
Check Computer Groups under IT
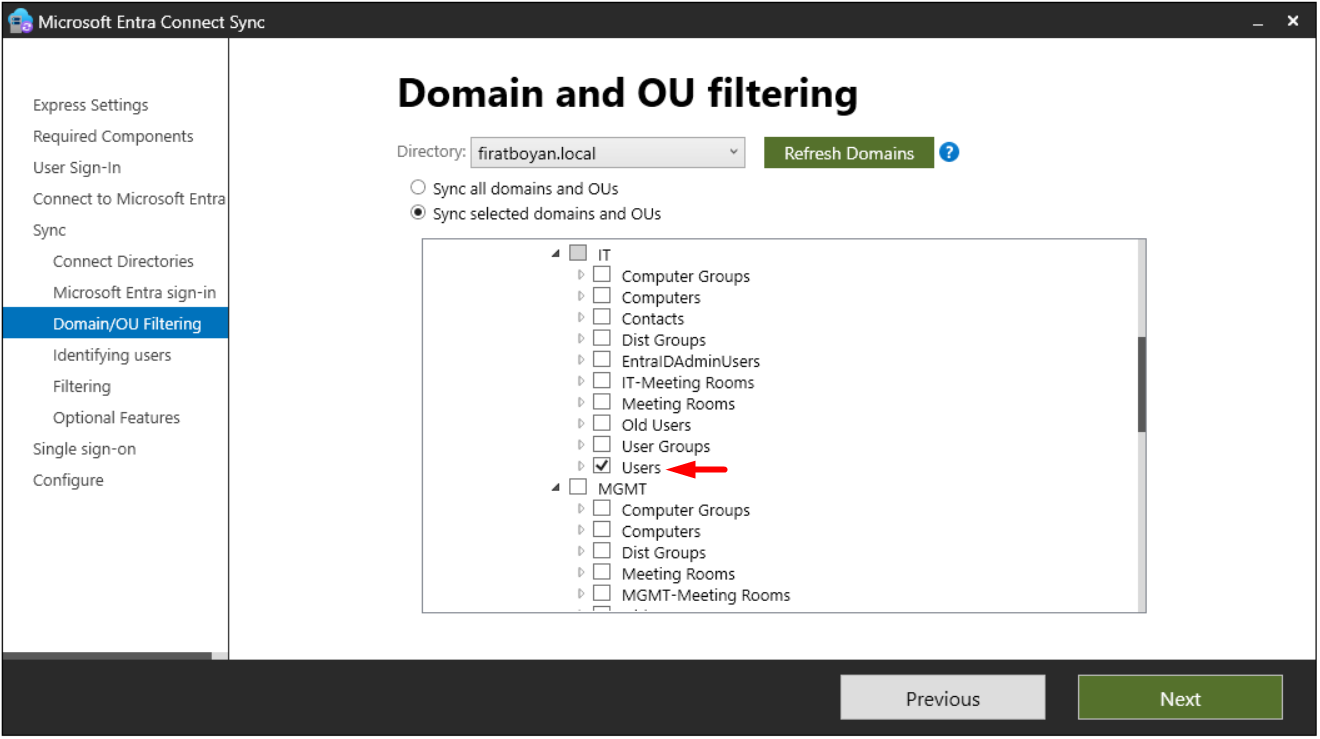(602, 275)
